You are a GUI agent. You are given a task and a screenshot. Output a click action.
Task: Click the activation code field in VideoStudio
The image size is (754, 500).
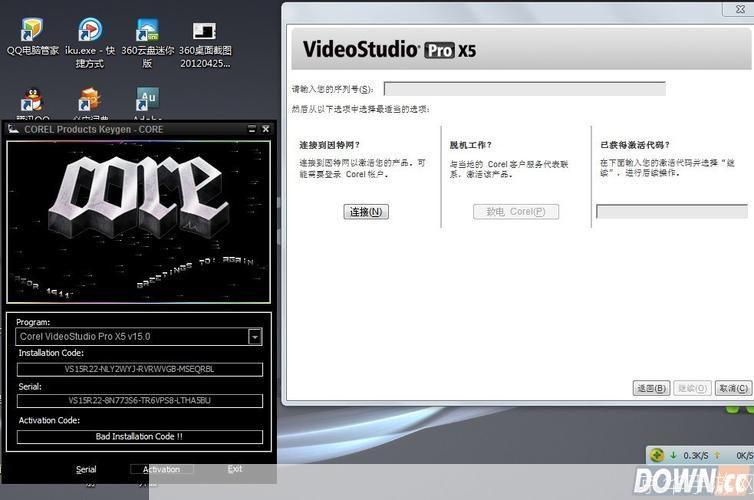pos(672,212)
